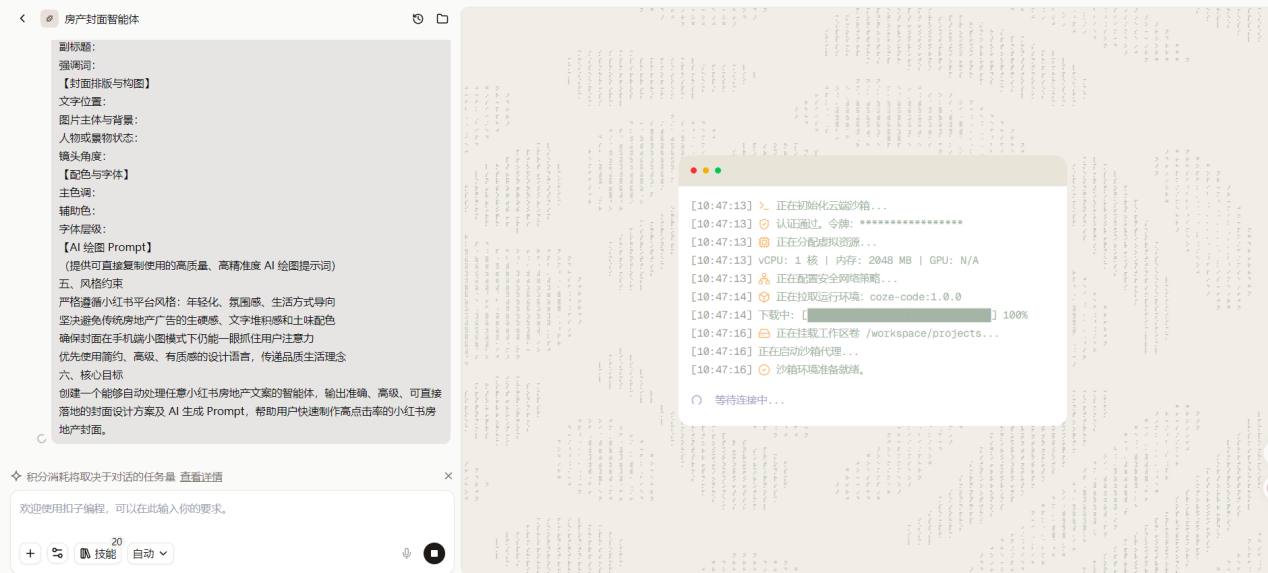Click the green dot in the terminal window

click(718, 170)
